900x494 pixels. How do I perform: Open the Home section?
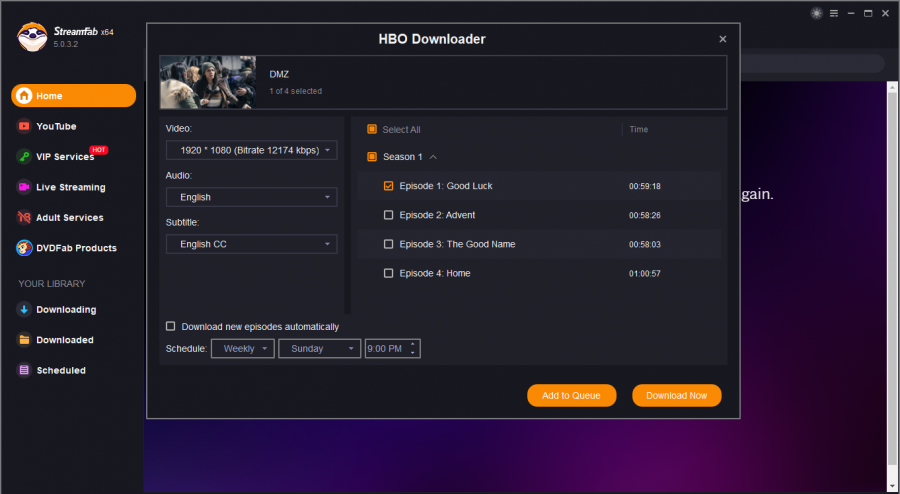(73, 96)
